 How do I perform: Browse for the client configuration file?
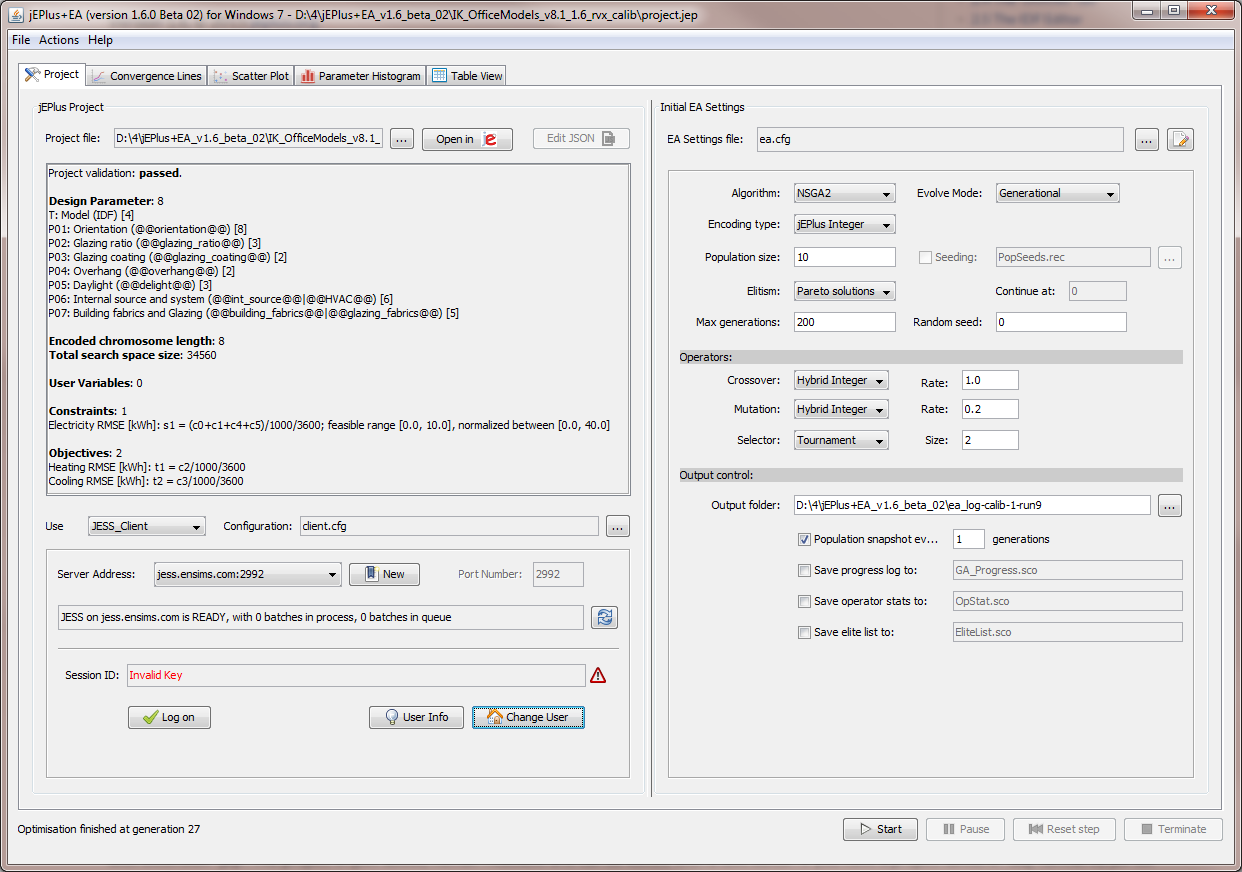(x=618, y=526)
